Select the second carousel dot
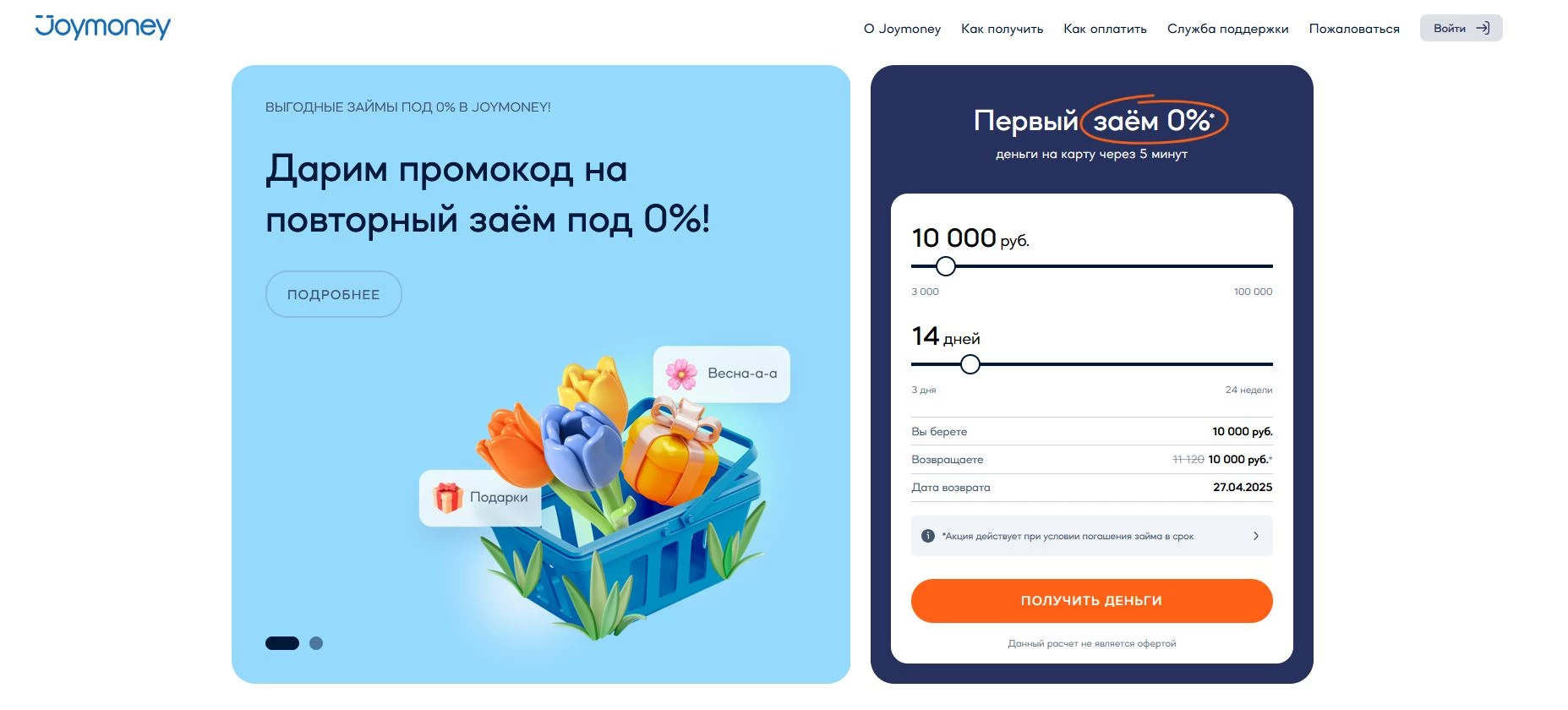The image size is (1568, 710). click(x=316, y=642)
